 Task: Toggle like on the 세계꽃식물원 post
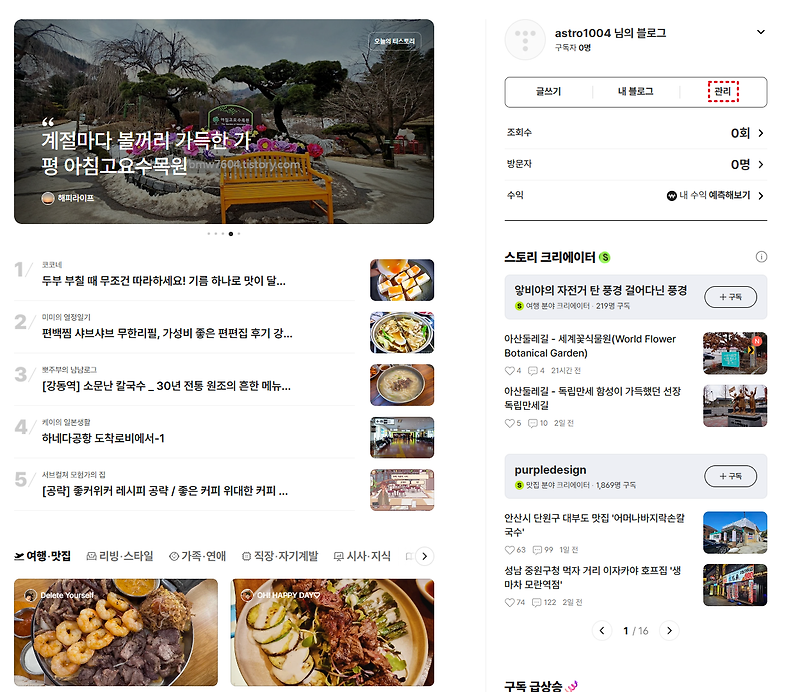[x=511, y=368]
